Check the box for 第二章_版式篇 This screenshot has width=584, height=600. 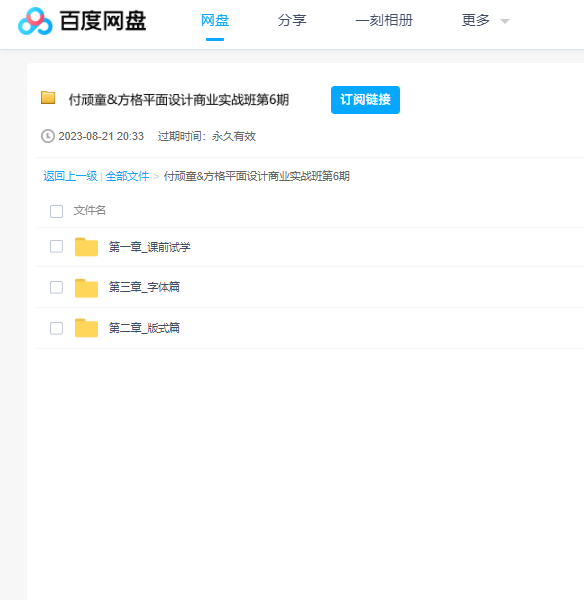57,328
